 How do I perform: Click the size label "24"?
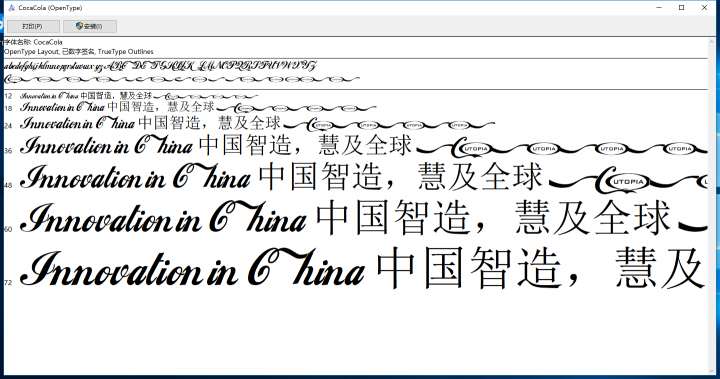pyautogui.click(x=8, y=125)
